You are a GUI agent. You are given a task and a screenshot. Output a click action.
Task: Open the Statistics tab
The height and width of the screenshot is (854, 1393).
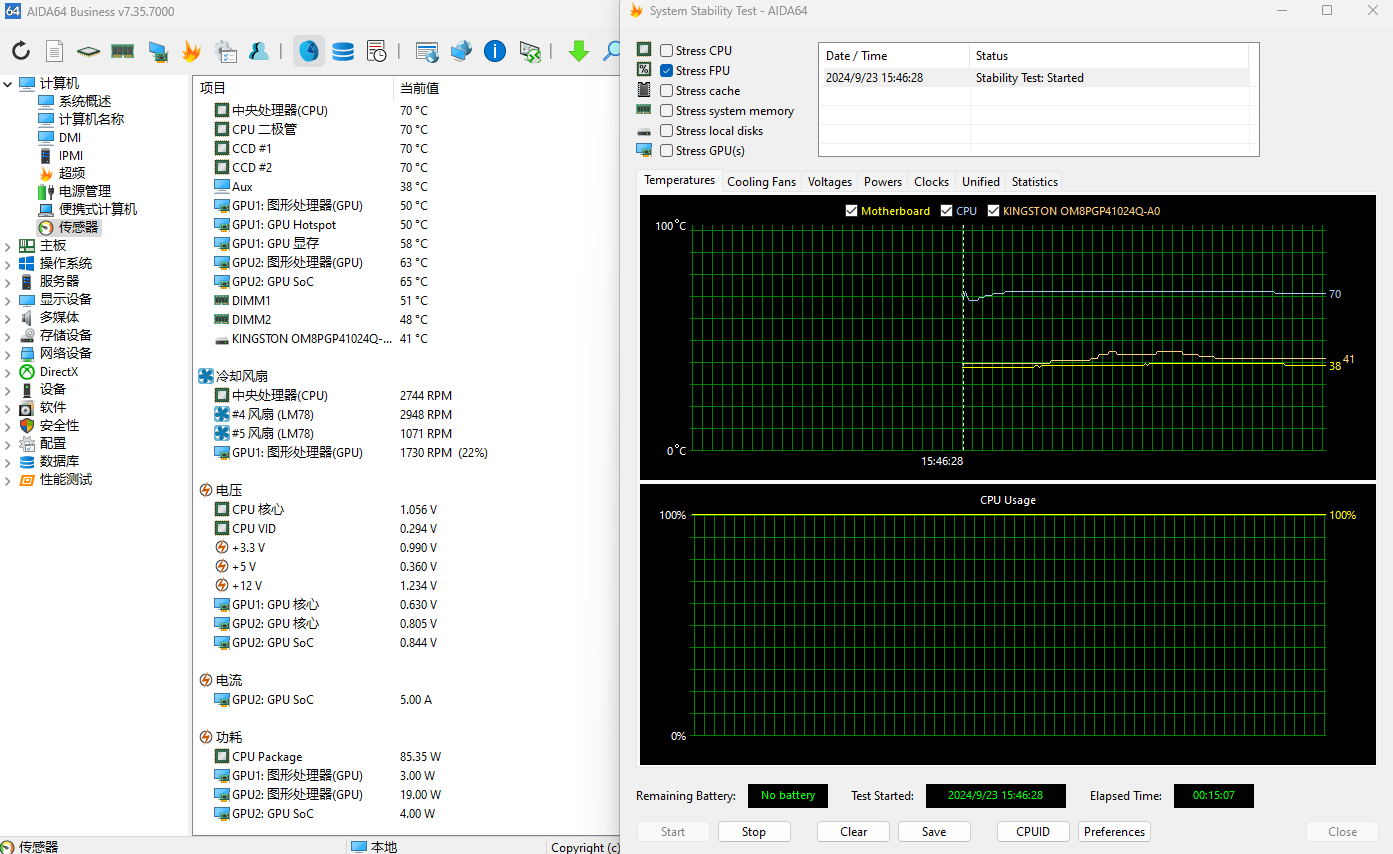[1034, 182]
